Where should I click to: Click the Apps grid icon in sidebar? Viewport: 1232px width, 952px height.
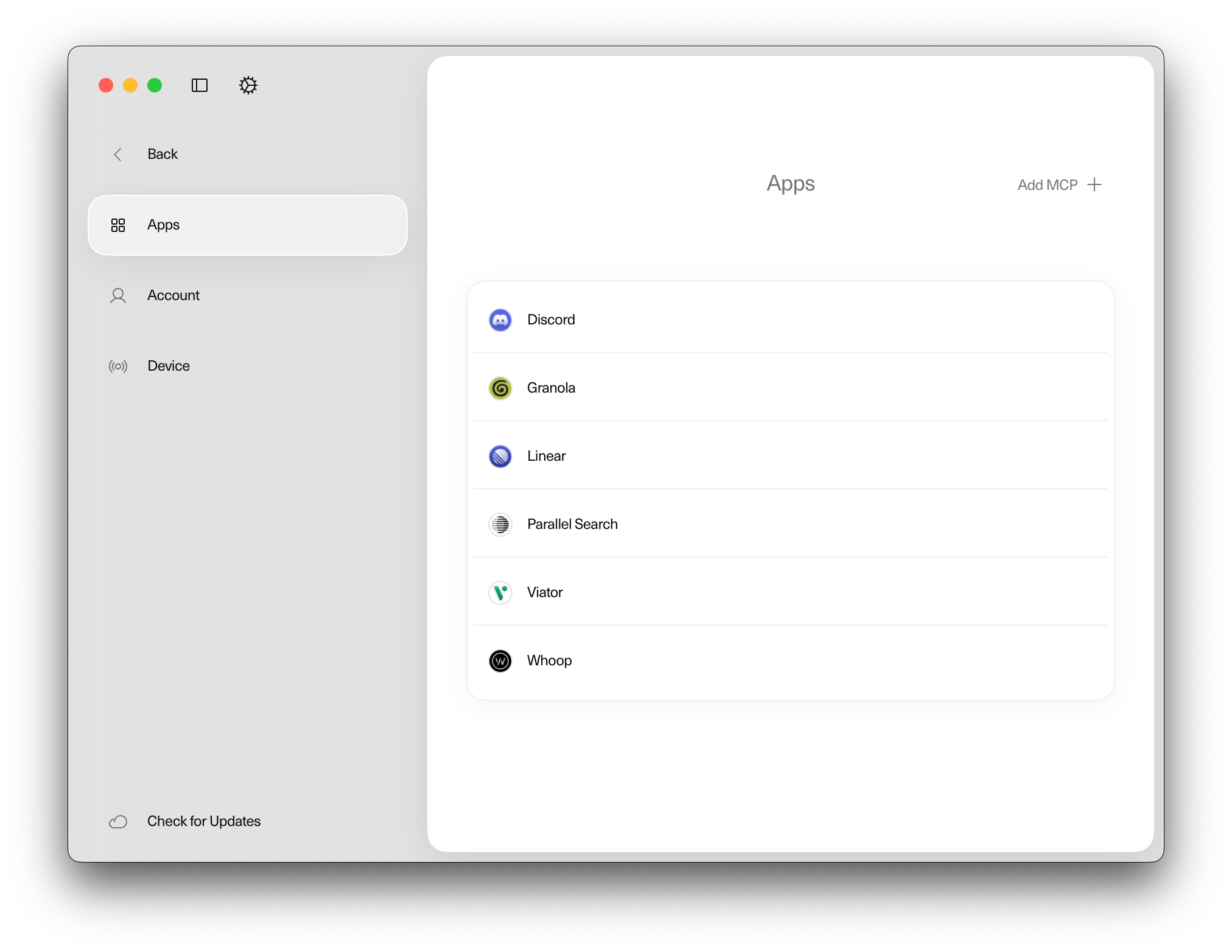(118, 225)
